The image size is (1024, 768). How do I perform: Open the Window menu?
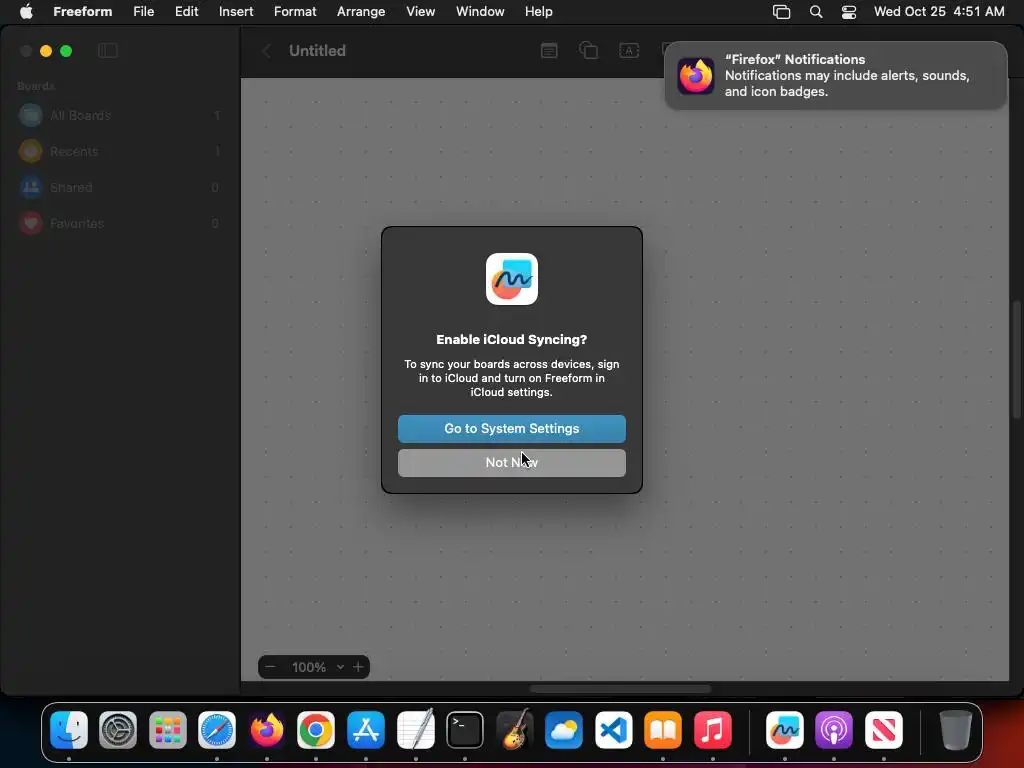click(x=480, y=11)
